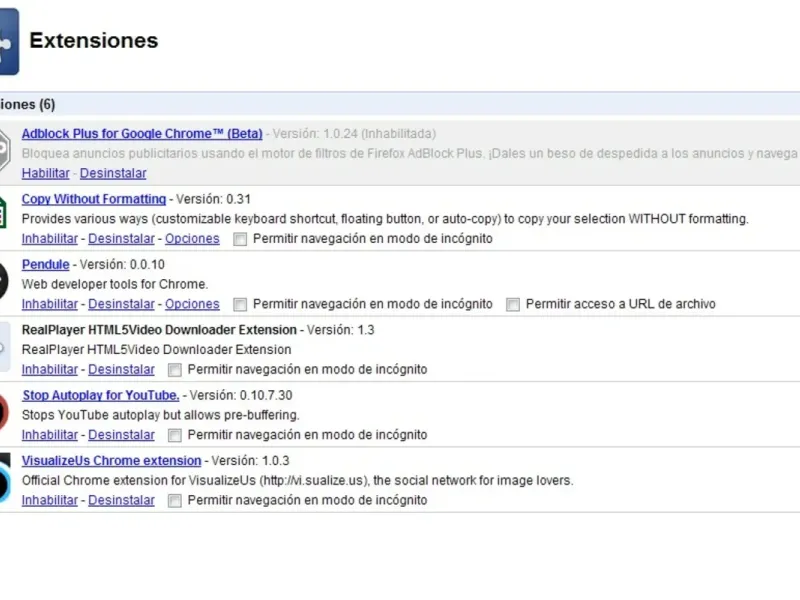Click the Copy Without Formatting description text
The image size is (800, 600).
pyautogui.click(x=385, y=219)
